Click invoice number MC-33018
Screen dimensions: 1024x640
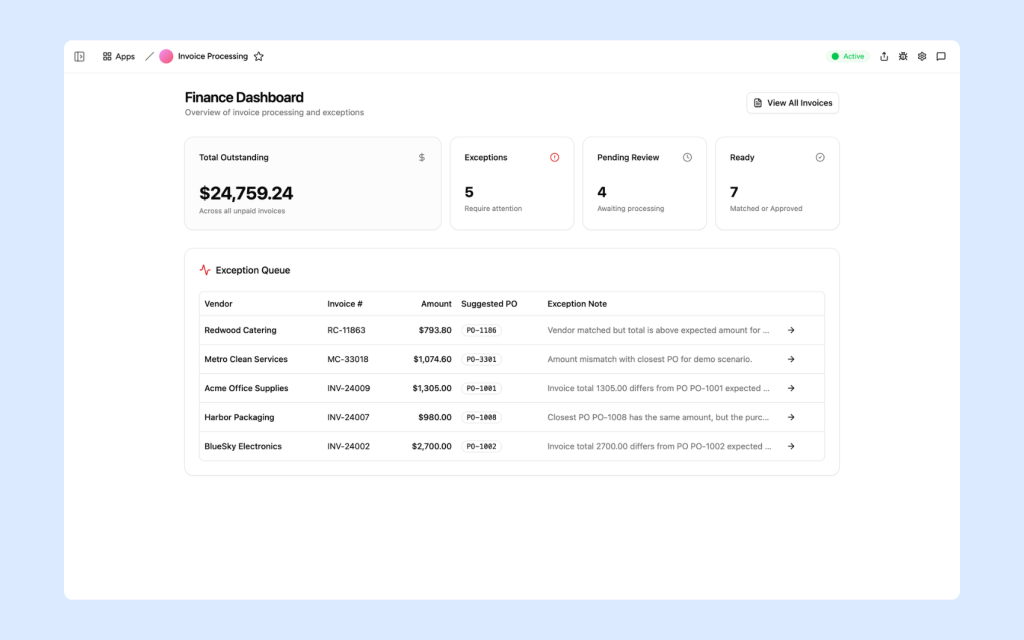point(348,359)
